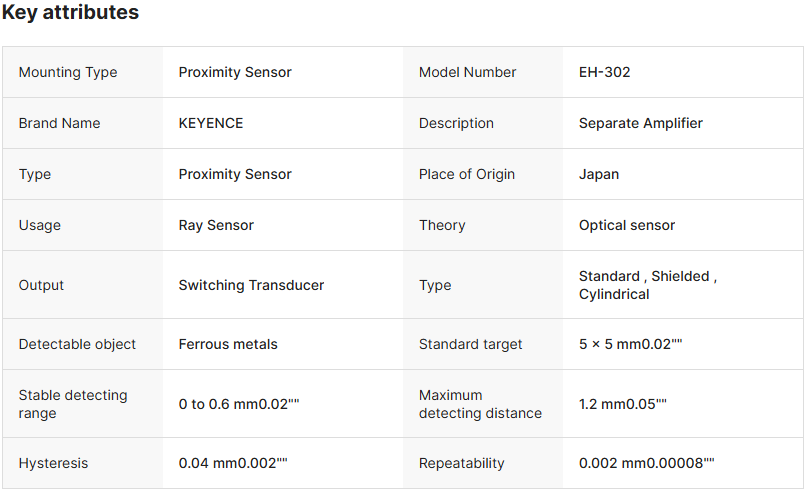
Task: Click the Maximum detecting distance label
Action: 480,404
